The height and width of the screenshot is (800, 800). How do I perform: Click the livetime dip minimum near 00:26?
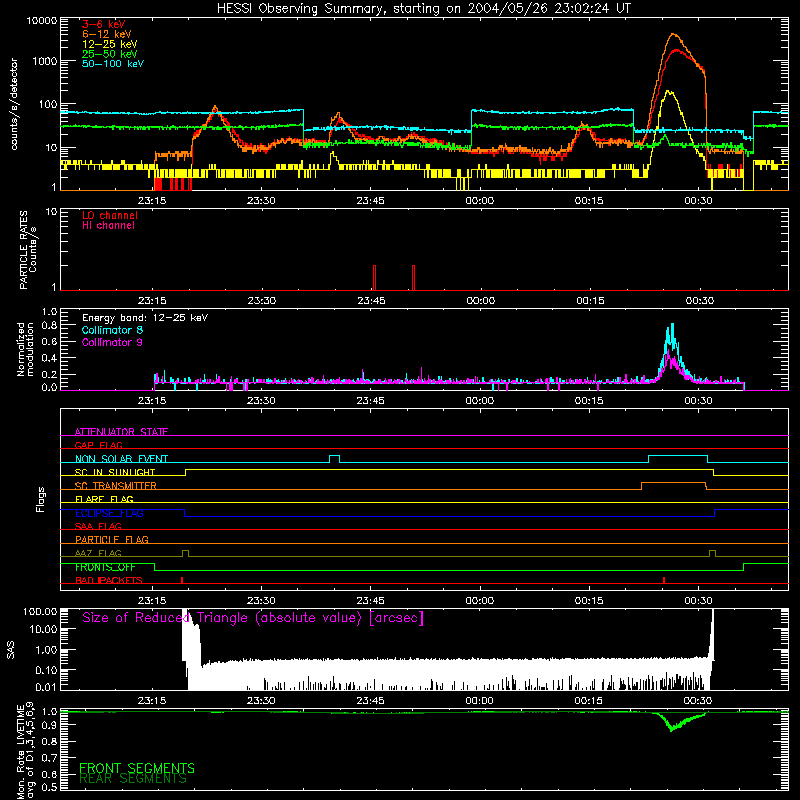671,730
